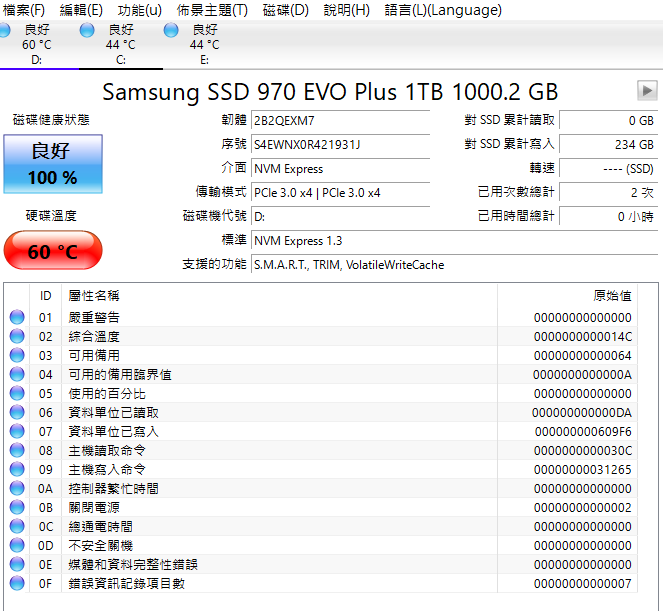Click the serial number field S4EWNX0R421931J
The image size is (663, 611).
(x=340, y=145)
